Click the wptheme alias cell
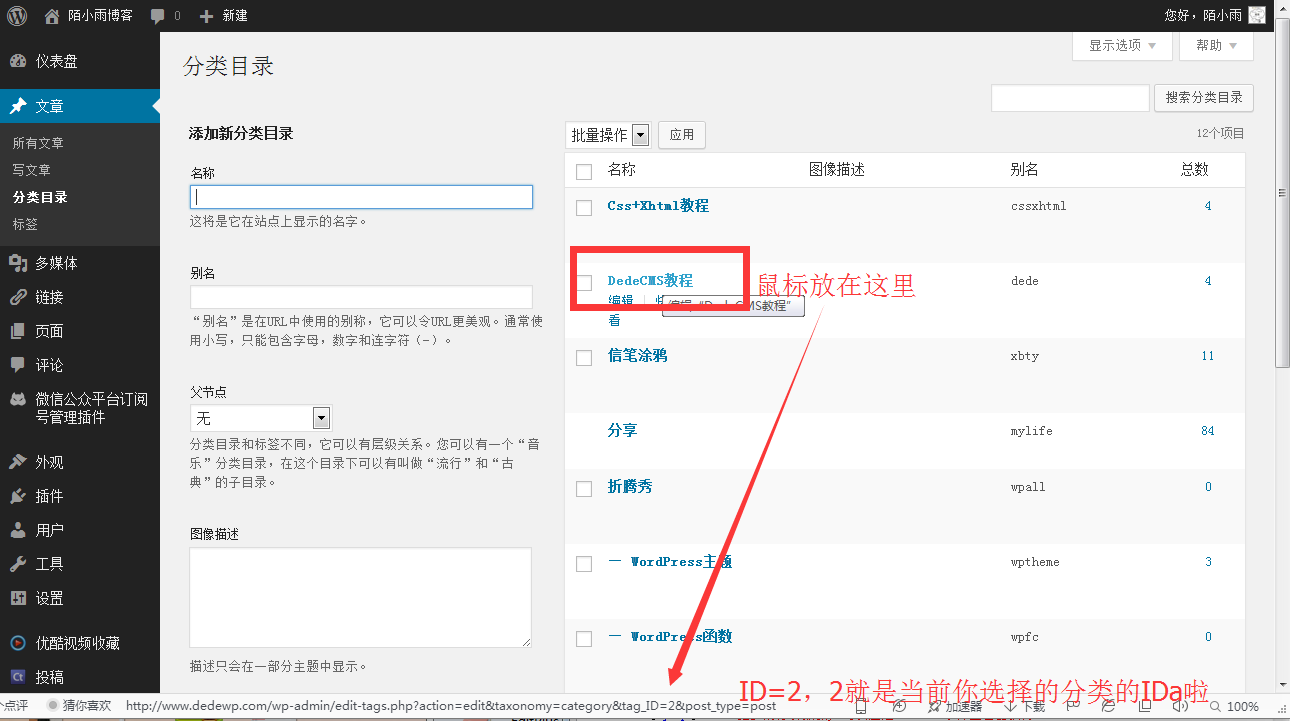Image resolution: width=1290 pixels, height=721 pixels. [1035, 562]
